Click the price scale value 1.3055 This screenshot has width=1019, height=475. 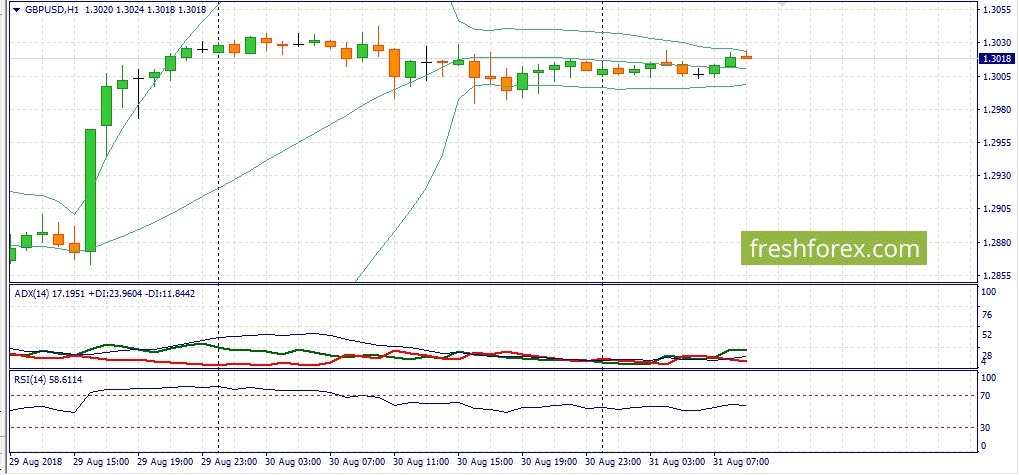[996, 10]
